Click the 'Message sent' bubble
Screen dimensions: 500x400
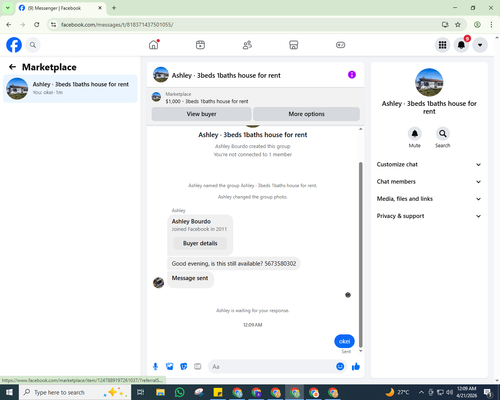click(190, 278)
